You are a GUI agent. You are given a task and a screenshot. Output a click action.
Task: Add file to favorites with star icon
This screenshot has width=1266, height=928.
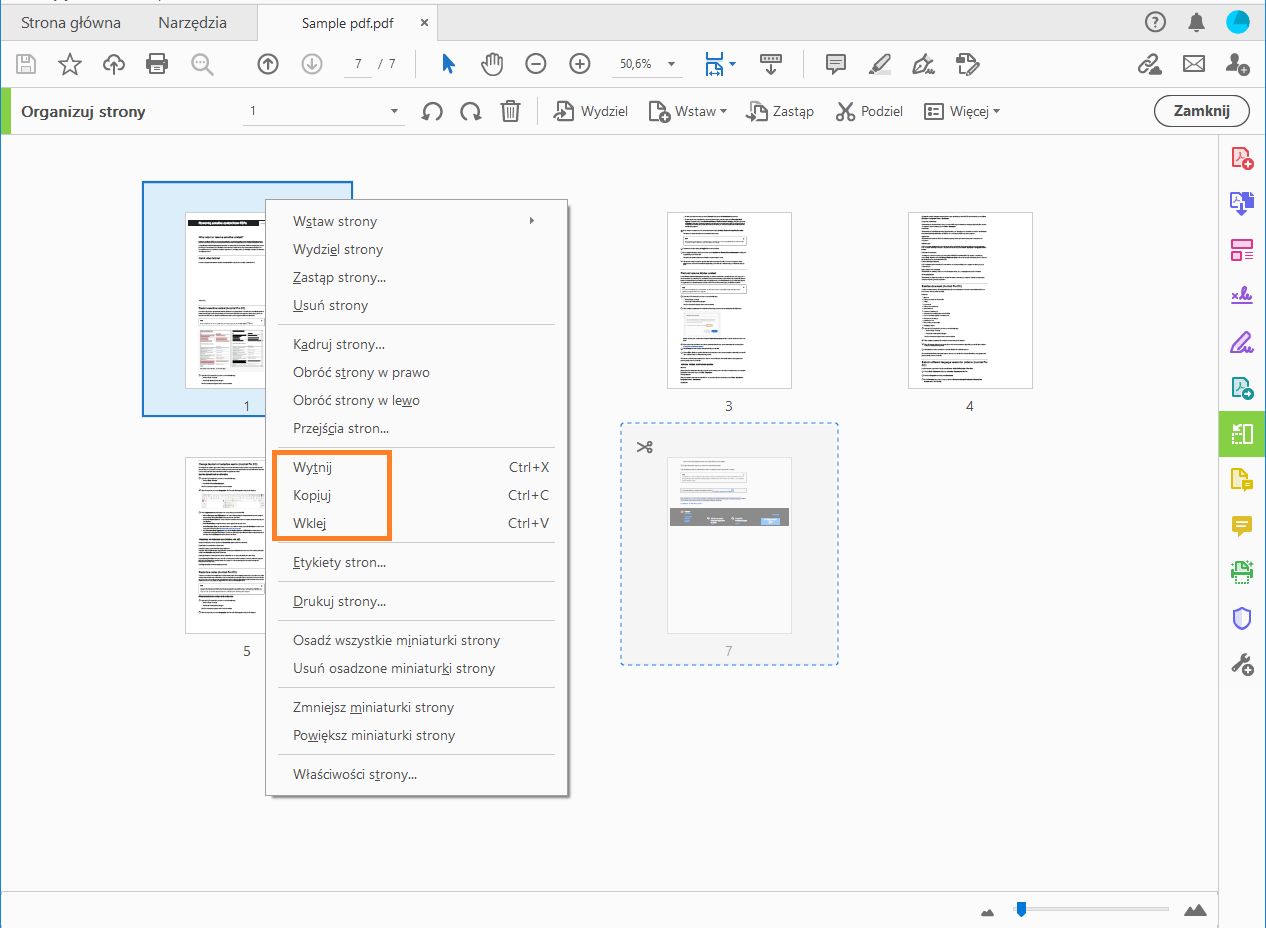pos(70,64)
